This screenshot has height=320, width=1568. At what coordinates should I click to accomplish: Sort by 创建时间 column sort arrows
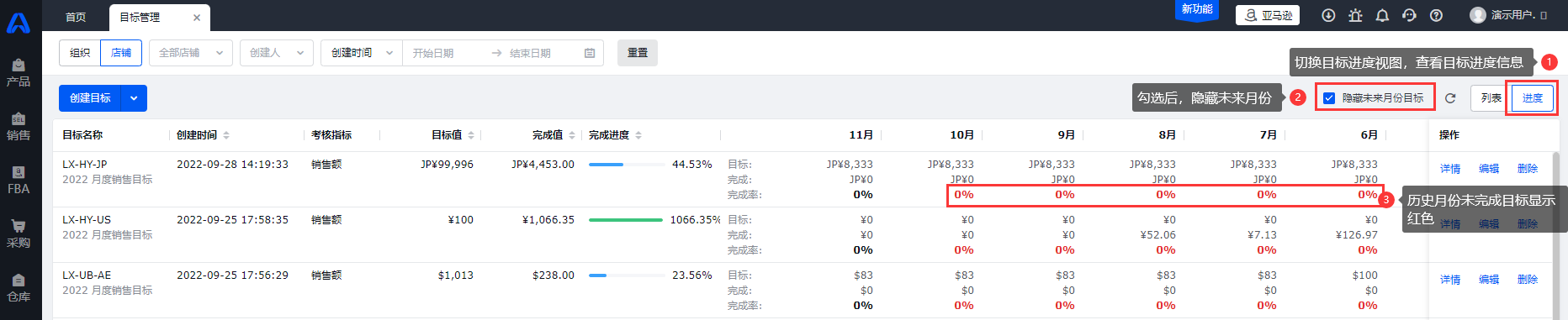tap(226, 135)
